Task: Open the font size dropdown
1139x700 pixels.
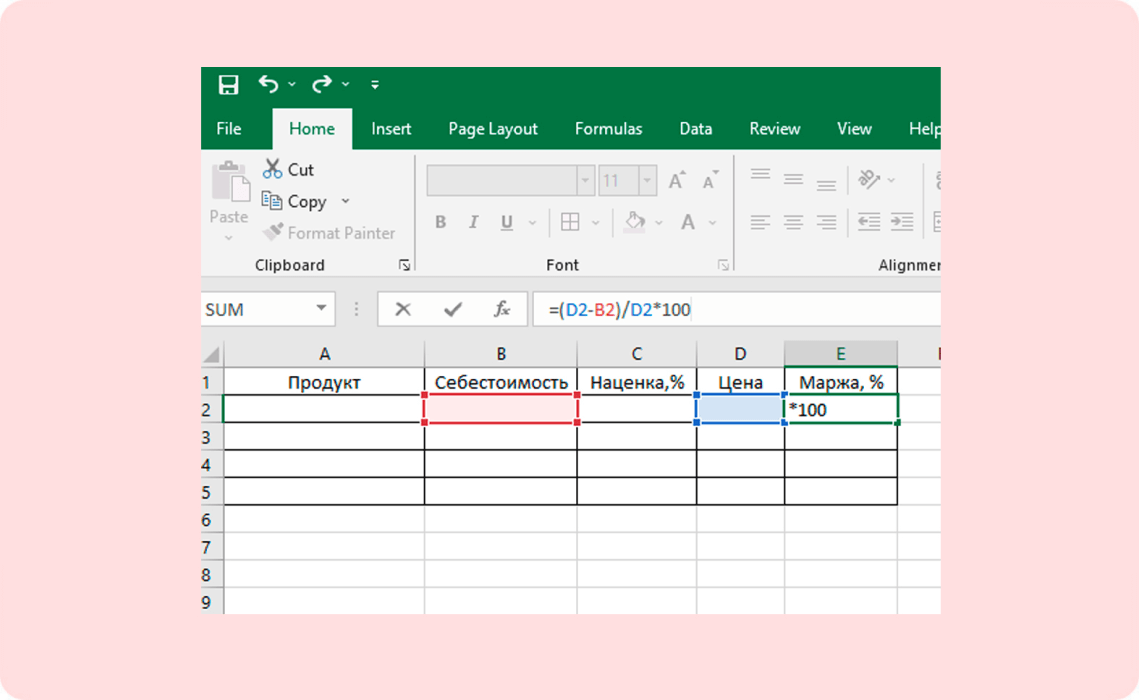Action: 646,180
